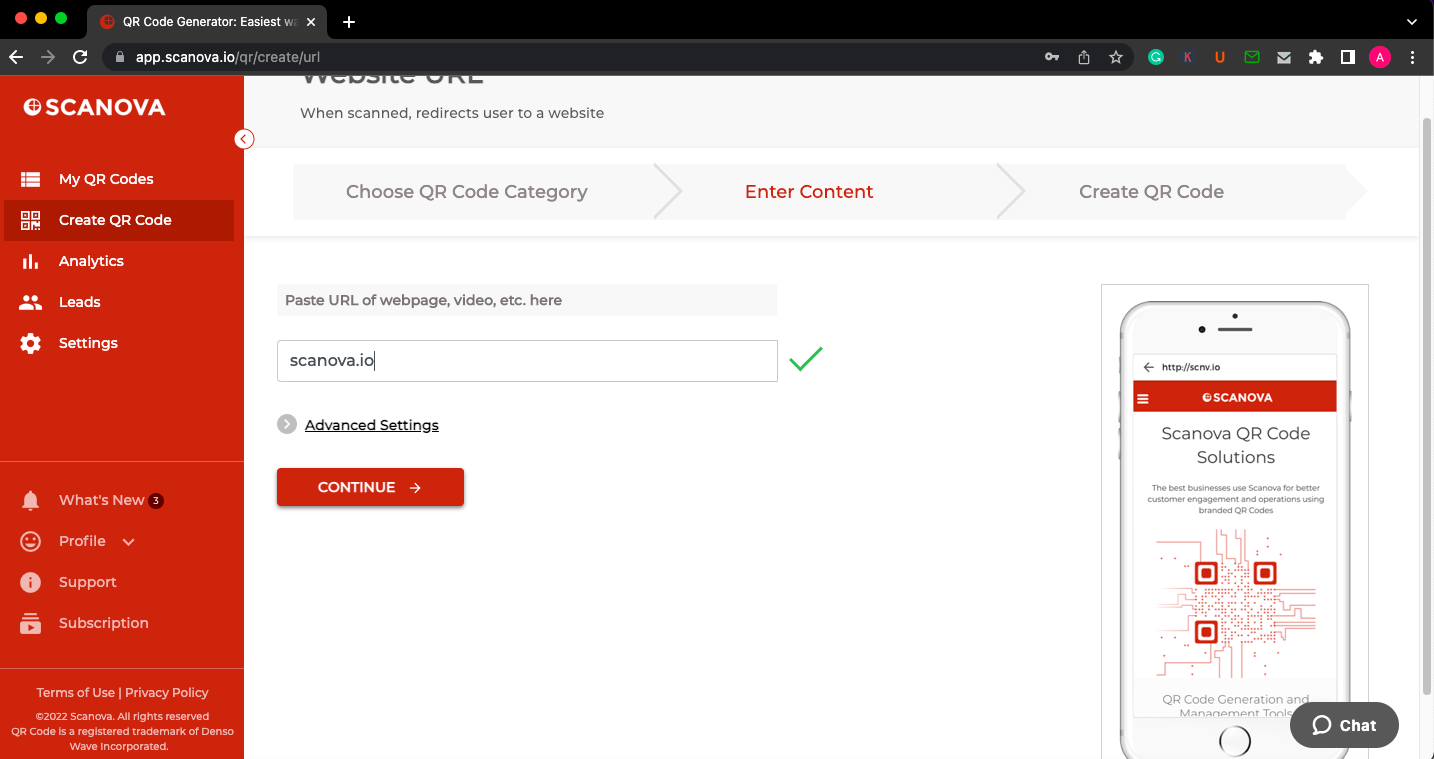Click the Settings gear icon
Screen dimensions: 1434x759
pyautogui.click(x=31, y=343)
